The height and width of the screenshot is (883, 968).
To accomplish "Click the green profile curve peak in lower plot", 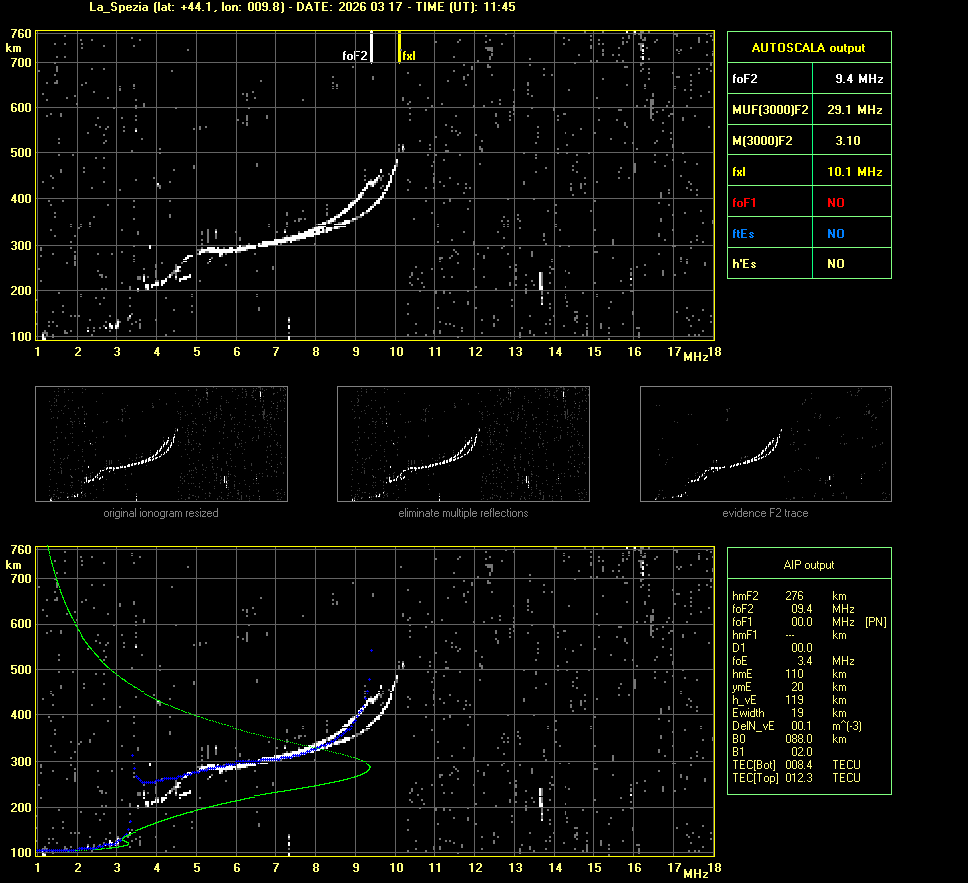I will tap(369, 768).
